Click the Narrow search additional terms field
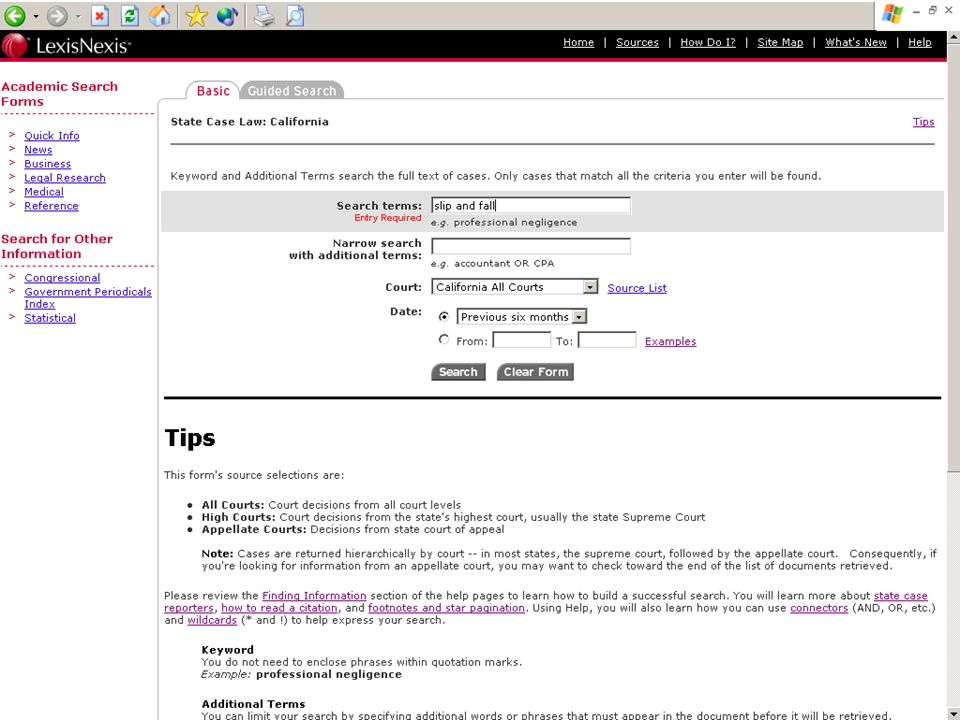Image resolution: width=960 pixels, height=720 pixels. [x=531, y=246]
